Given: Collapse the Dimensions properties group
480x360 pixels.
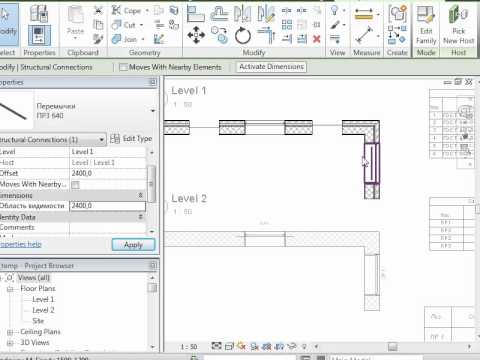Looking at the screenshot, I should 140,195.
